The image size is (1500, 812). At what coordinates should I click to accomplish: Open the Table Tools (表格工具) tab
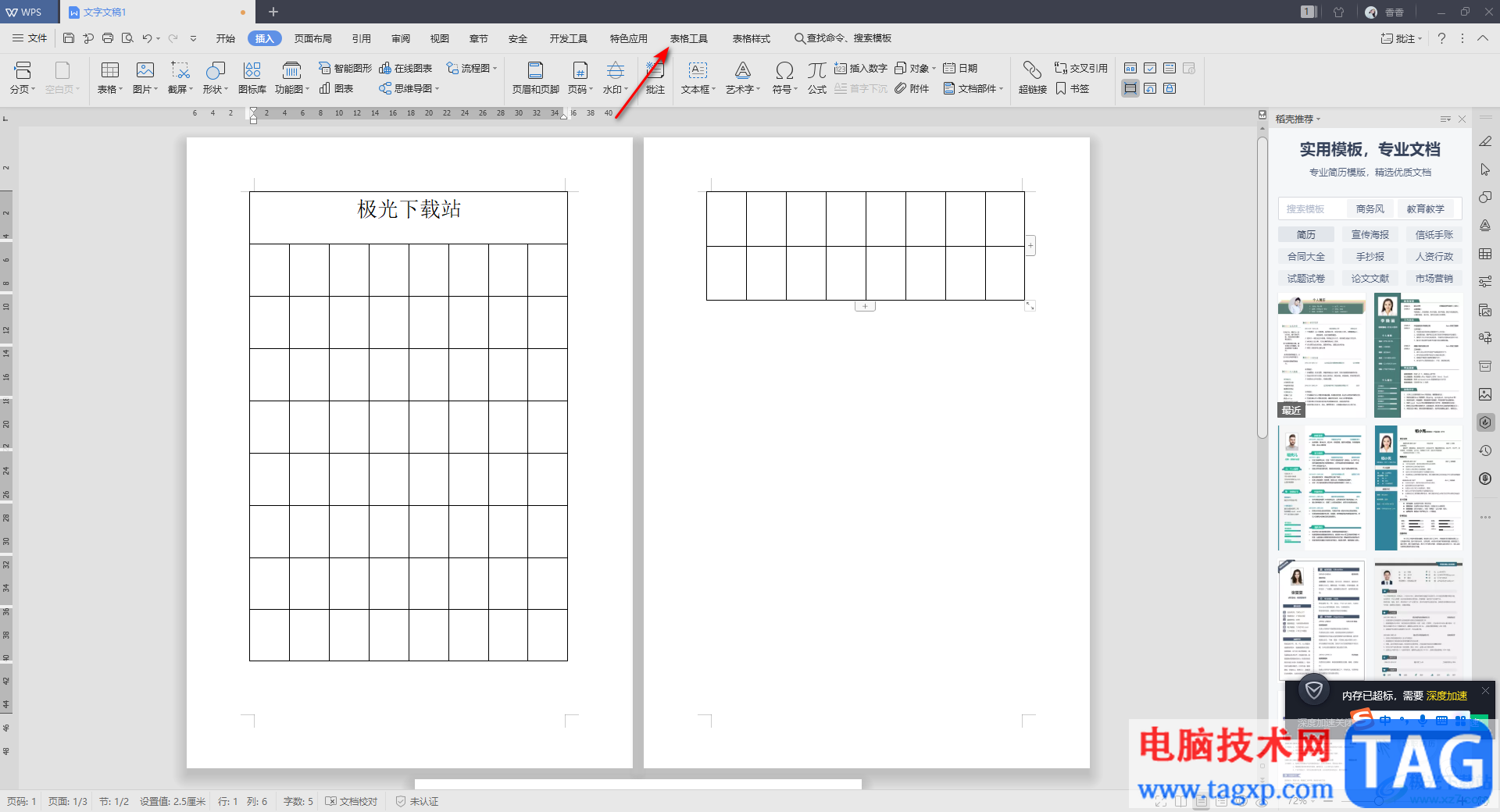click(x=689, y=38)
